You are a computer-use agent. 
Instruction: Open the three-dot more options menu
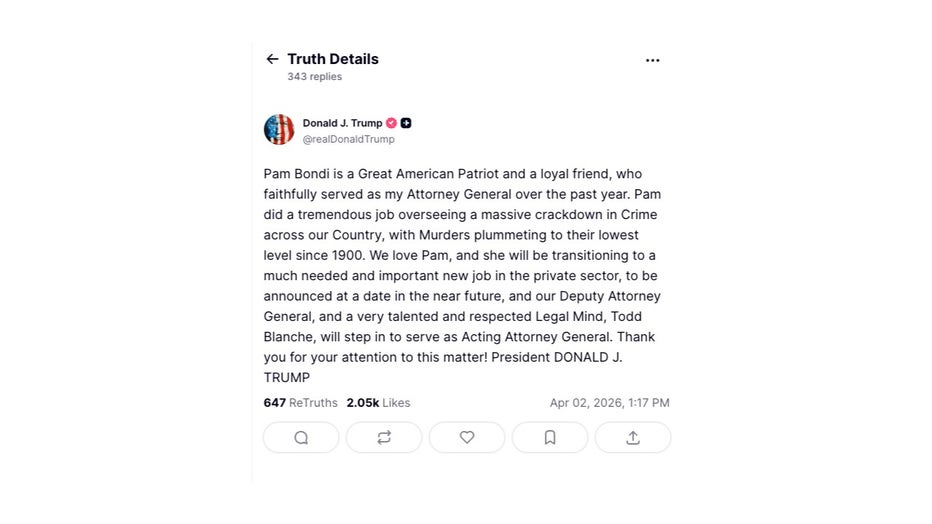pos(652,60)
